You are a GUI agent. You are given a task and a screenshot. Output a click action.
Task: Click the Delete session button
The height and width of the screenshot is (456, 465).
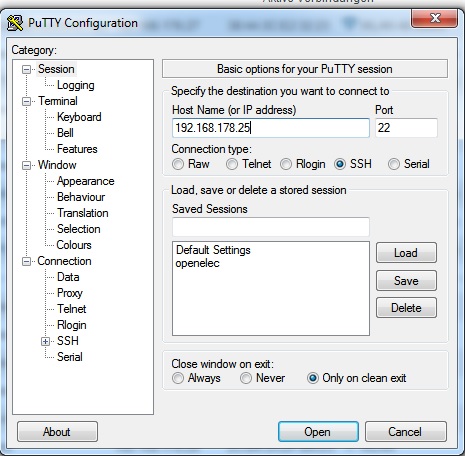coord(406,308)
